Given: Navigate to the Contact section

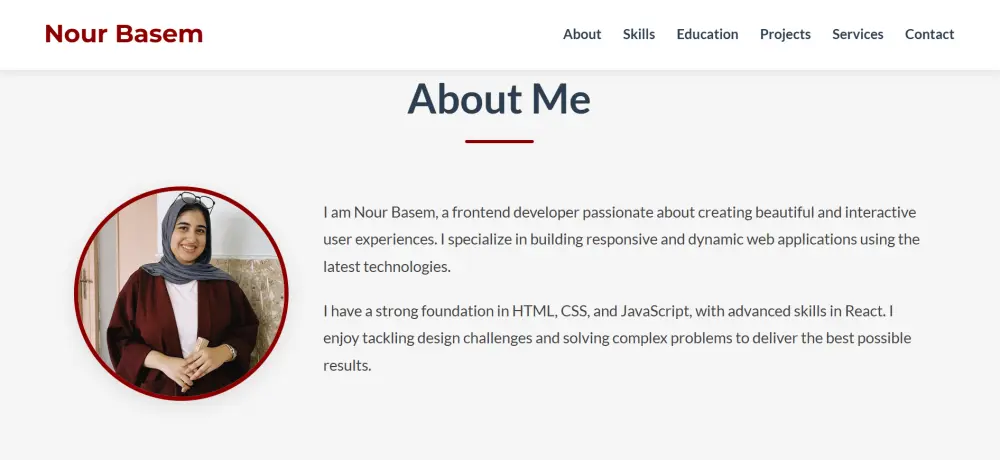Looking at the screenshot, I should (929, 34).
